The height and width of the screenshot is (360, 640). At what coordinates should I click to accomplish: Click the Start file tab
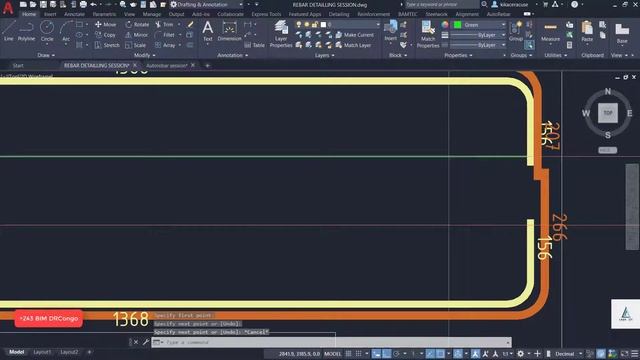coord(18,65)
